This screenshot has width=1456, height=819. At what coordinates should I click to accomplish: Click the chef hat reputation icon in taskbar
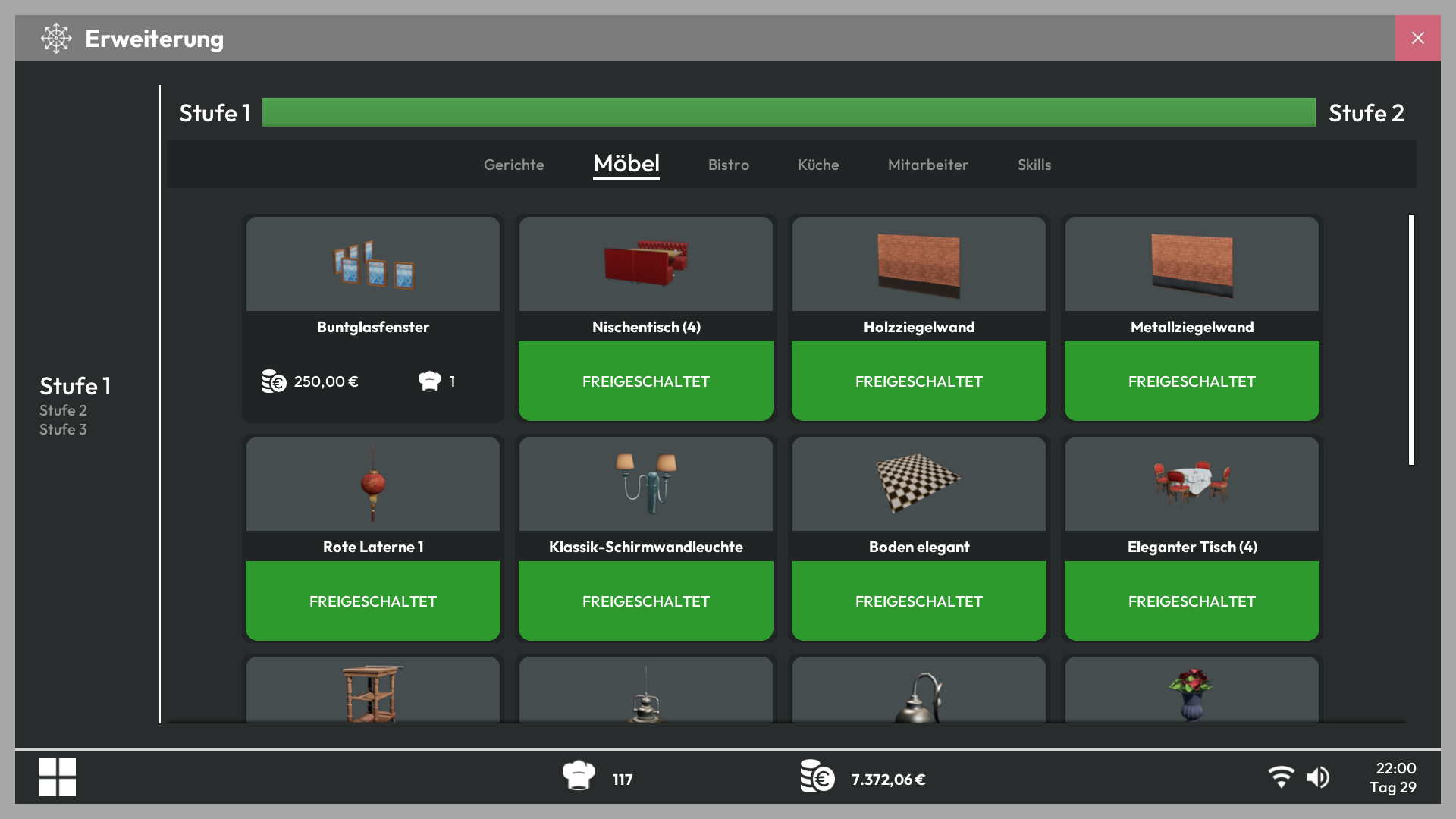pyautogui.click(x=579, y=776)
